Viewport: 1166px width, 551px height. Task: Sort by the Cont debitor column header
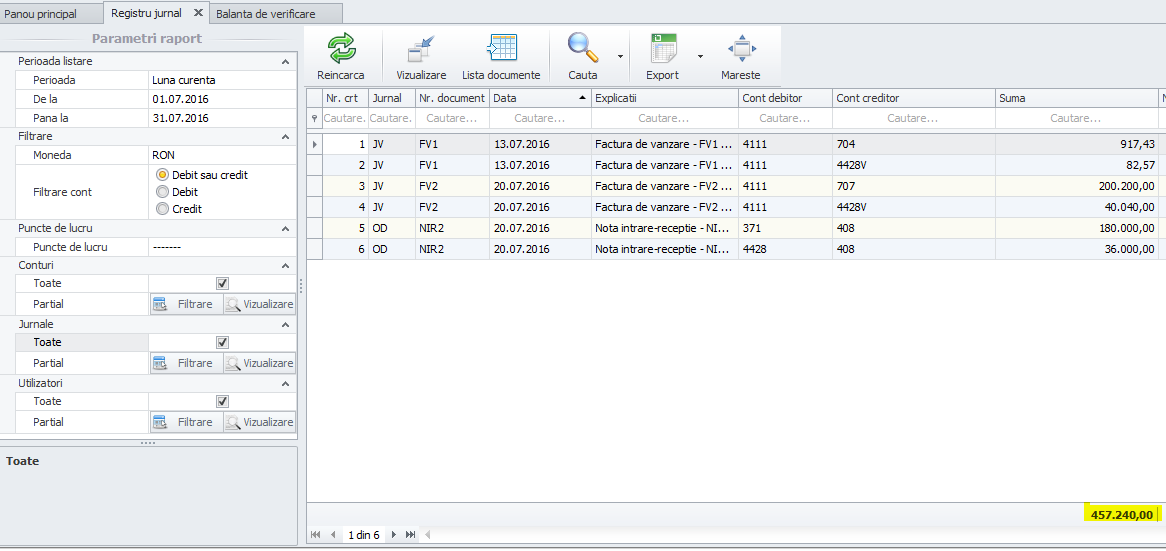click(785, 98)
